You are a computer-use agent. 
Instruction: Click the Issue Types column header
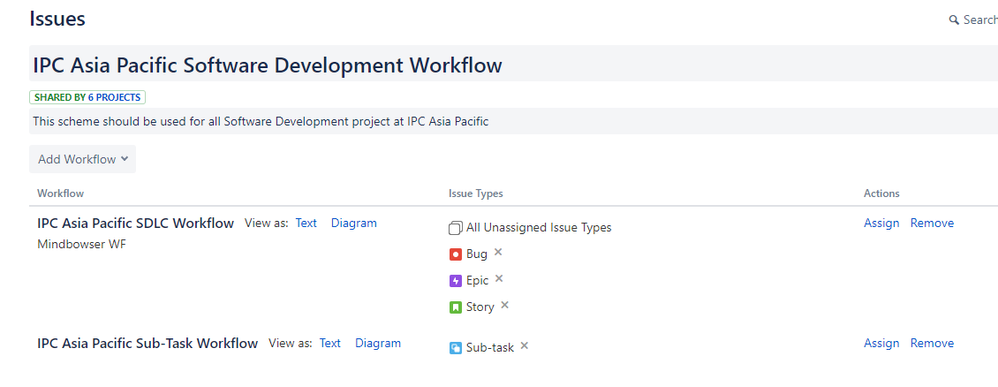pos(475,194)
